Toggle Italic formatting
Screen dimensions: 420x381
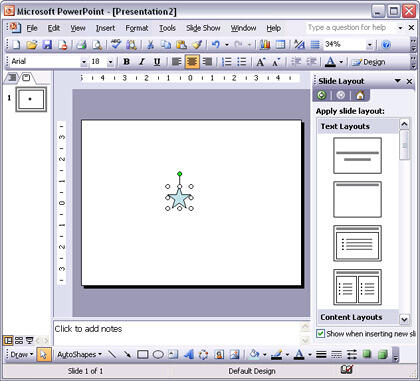tap(142, 62)
